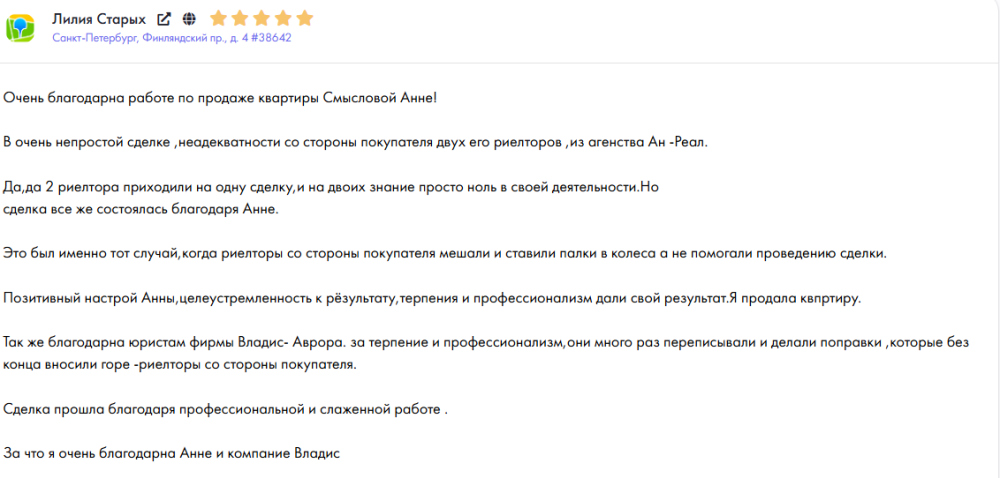Click the globe icon next to the name
This screenshot has width=1000, height=478.
click(188, 18)
